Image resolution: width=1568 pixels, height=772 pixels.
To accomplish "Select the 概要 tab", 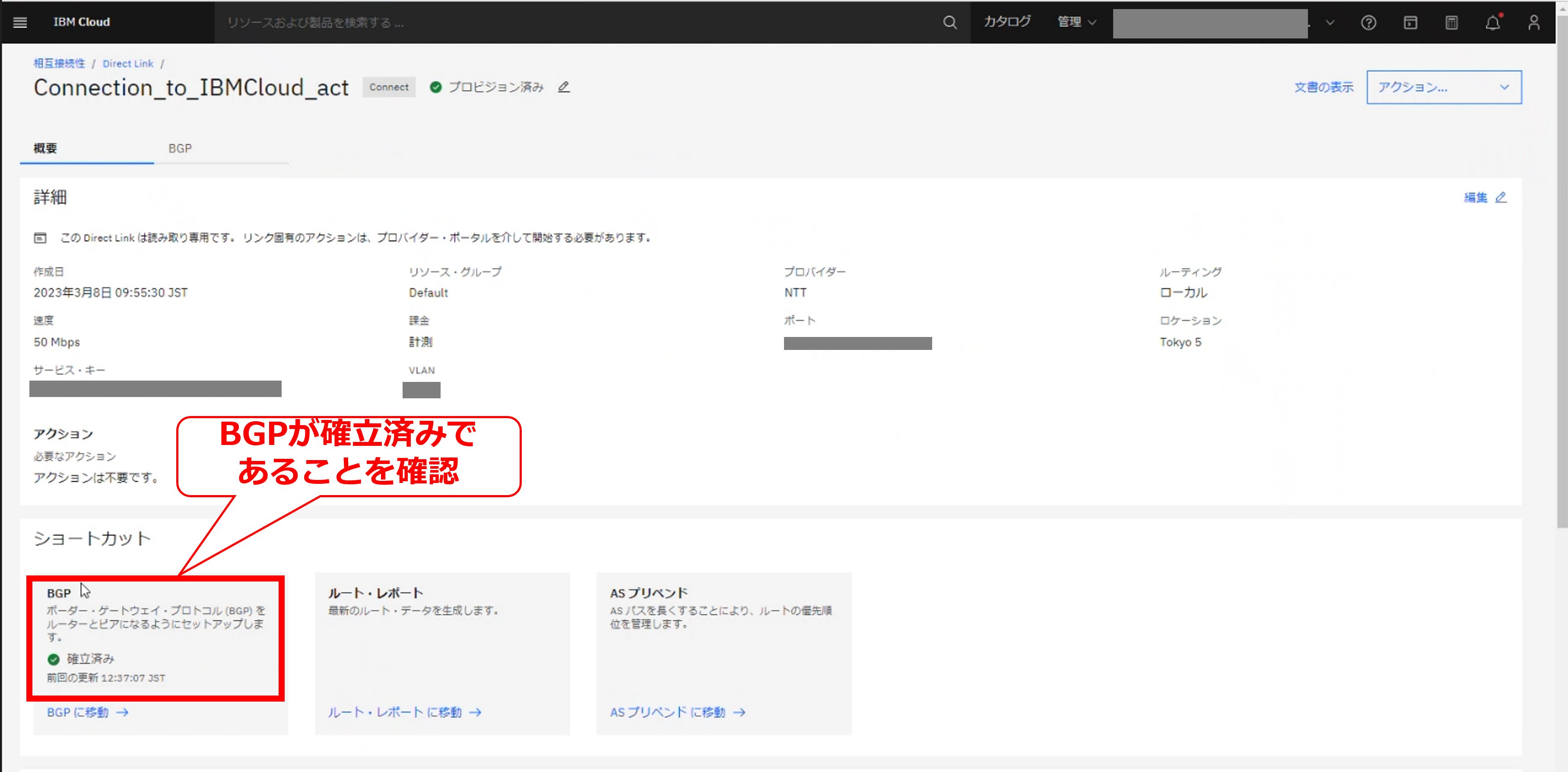I will click(x=46, y=149).
